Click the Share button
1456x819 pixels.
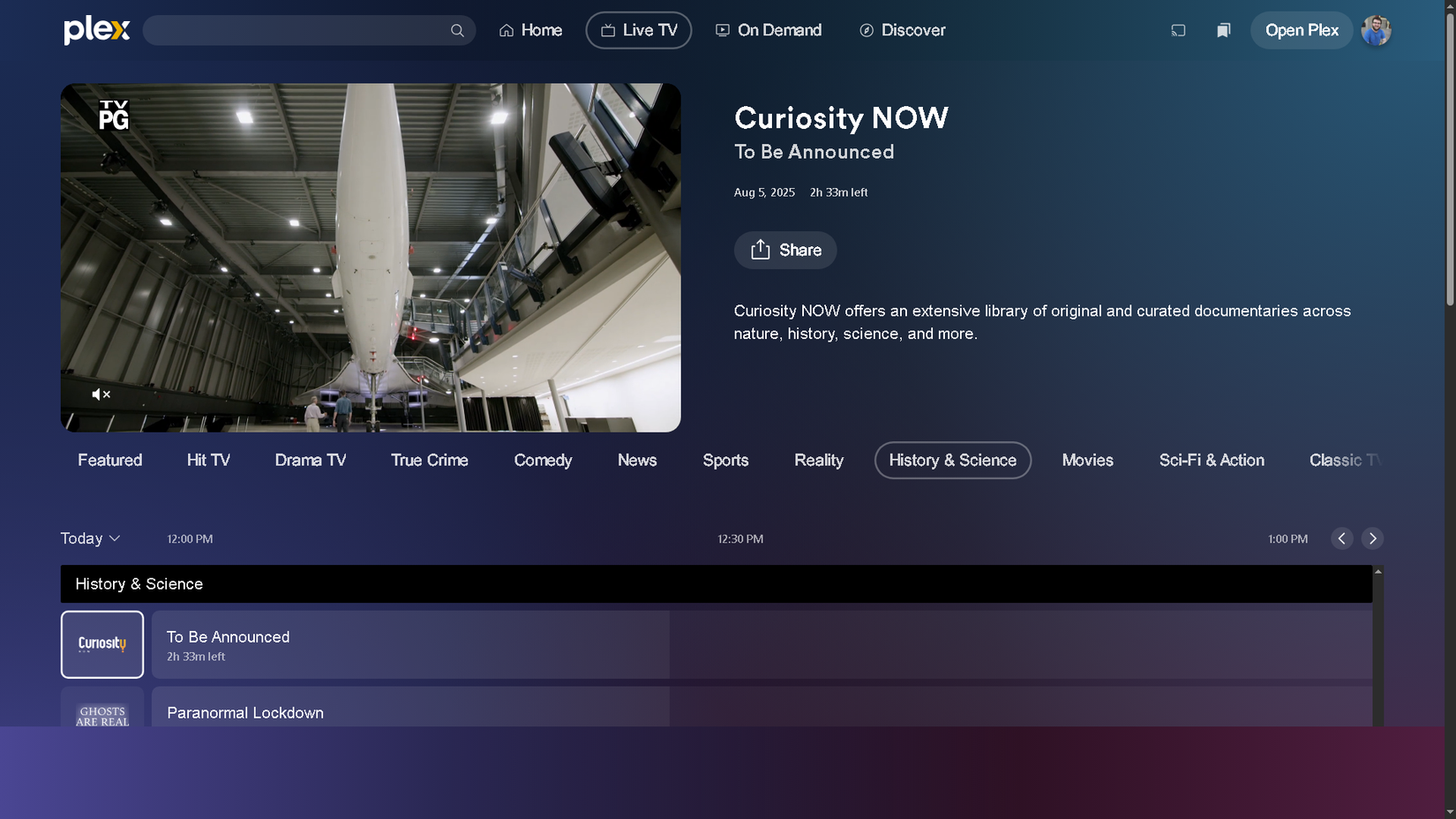pyautogui.click(x=784, y=250)
